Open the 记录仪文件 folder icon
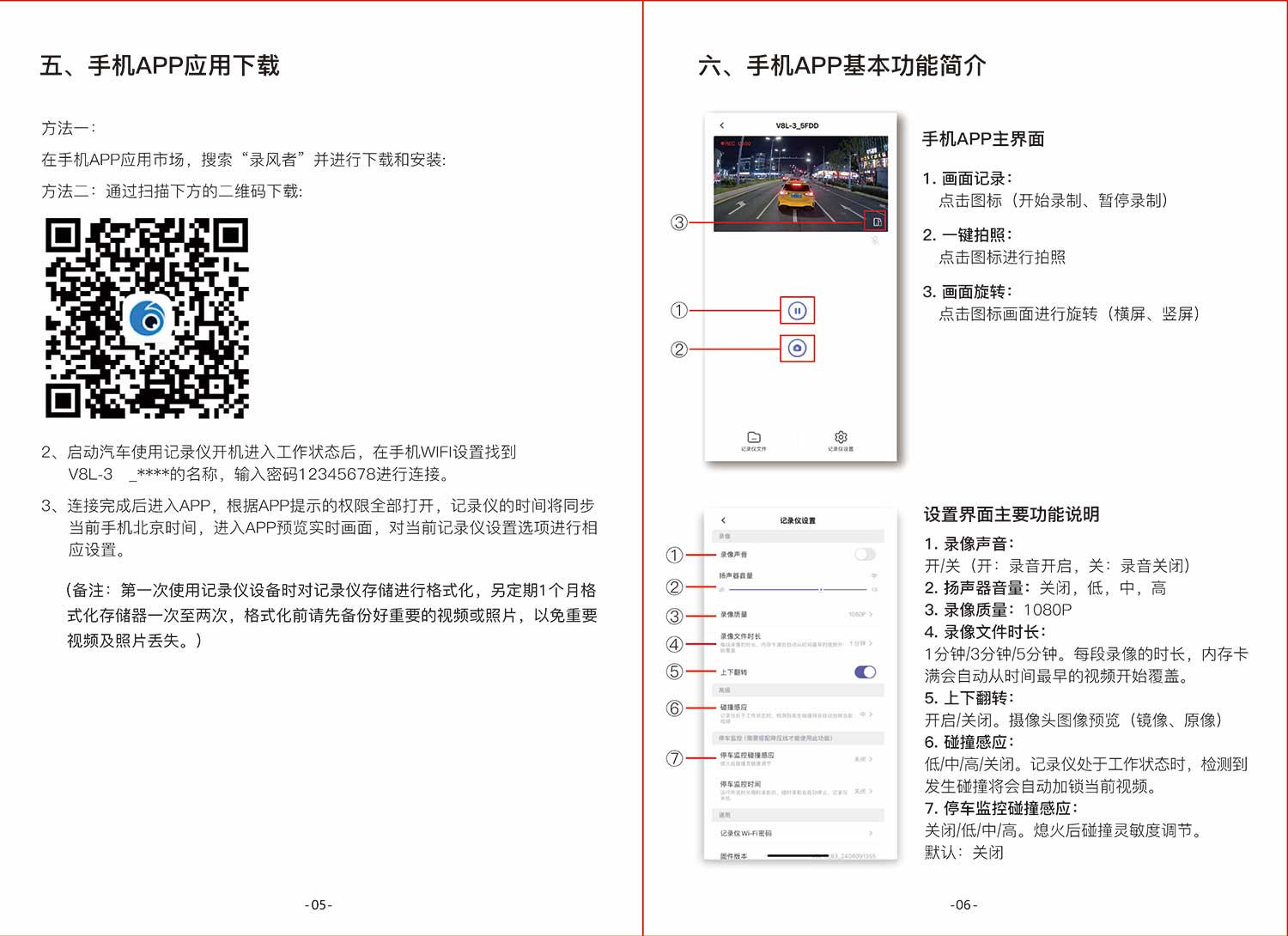Viewport: 1288px width, 936px height. pos(754,440)
